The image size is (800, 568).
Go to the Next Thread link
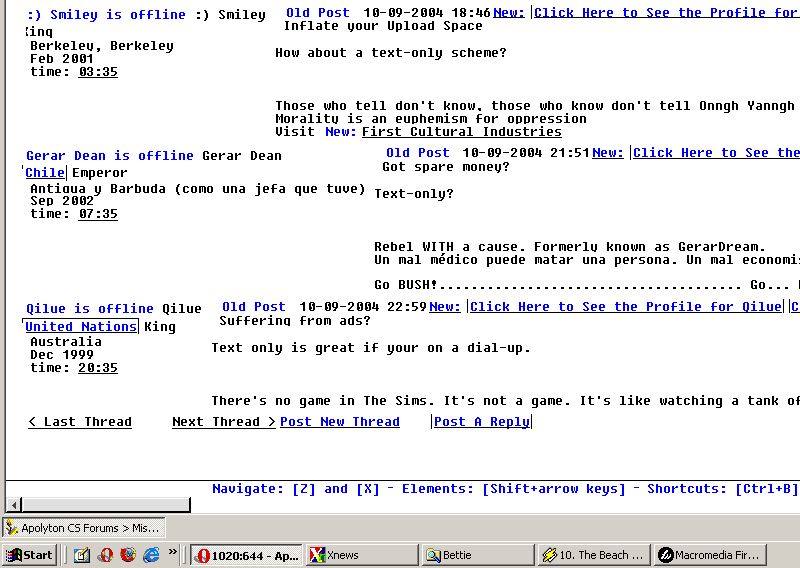coord(223,422)
